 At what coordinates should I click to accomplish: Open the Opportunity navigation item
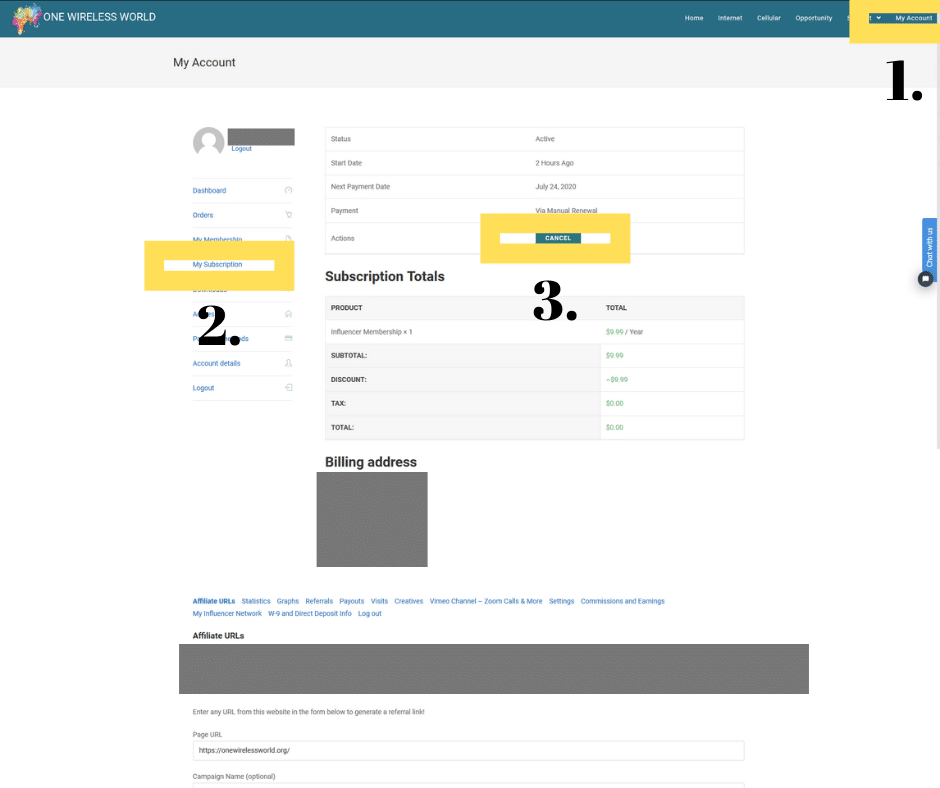point(814,18)
